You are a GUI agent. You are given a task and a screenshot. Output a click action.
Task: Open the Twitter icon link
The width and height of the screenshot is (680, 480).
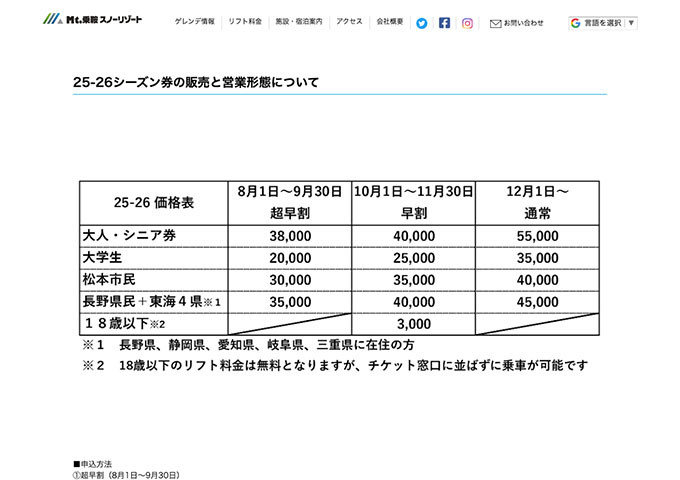[421, 23]
